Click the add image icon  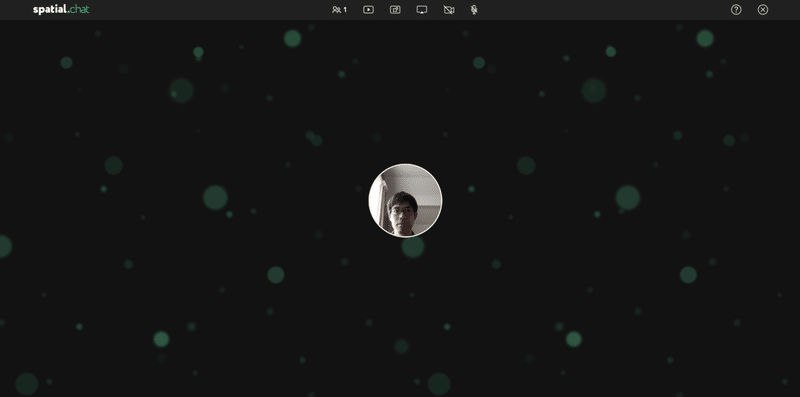[x=395, y=10]
